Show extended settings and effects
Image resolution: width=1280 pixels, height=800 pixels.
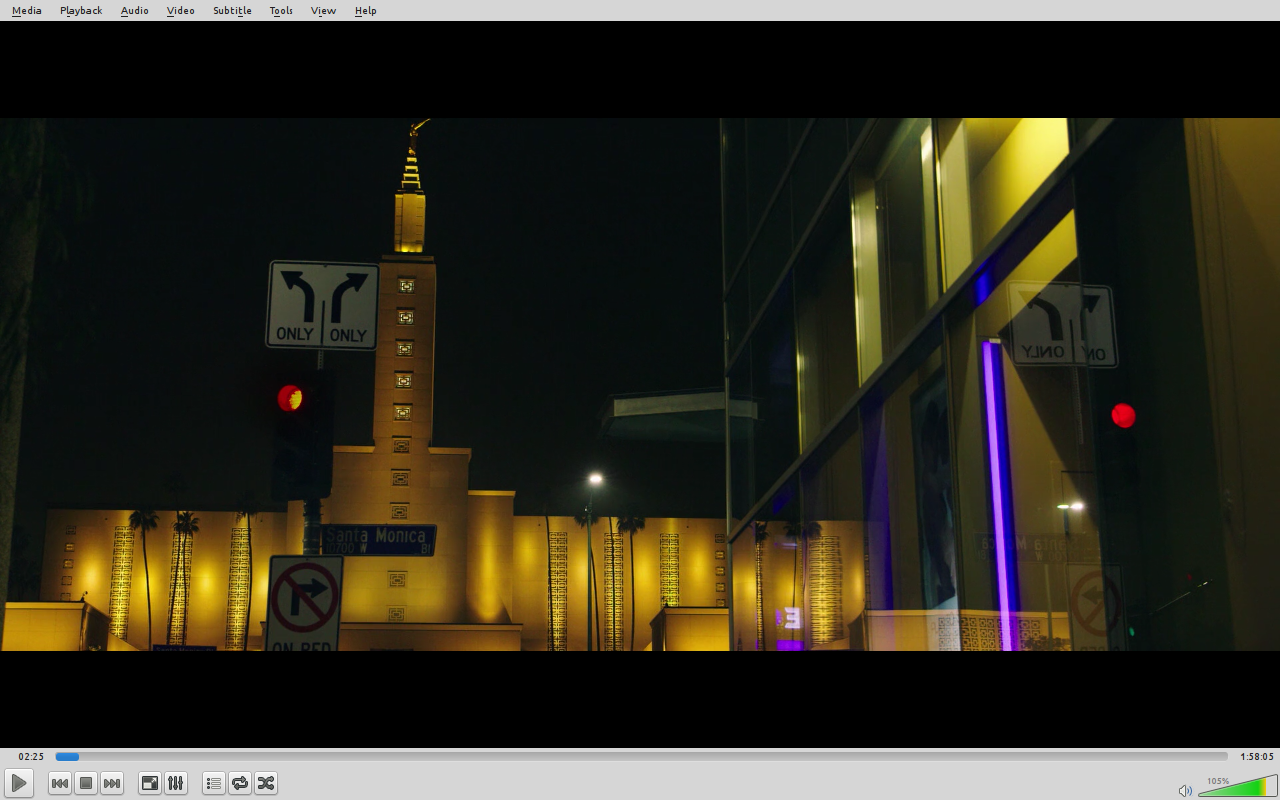tap(176, 783)
